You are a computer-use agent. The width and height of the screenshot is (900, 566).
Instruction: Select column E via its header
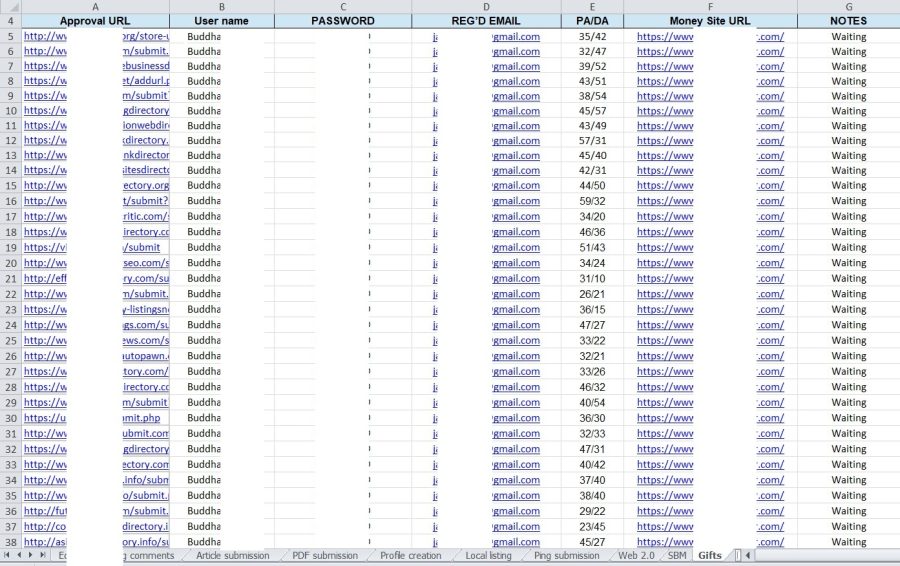592,7
